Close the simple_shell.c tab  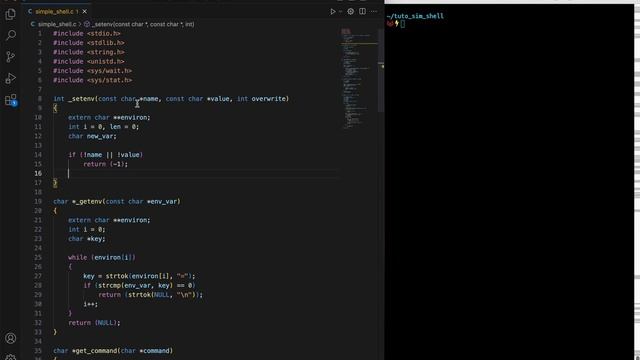click(x=84, y=11)
